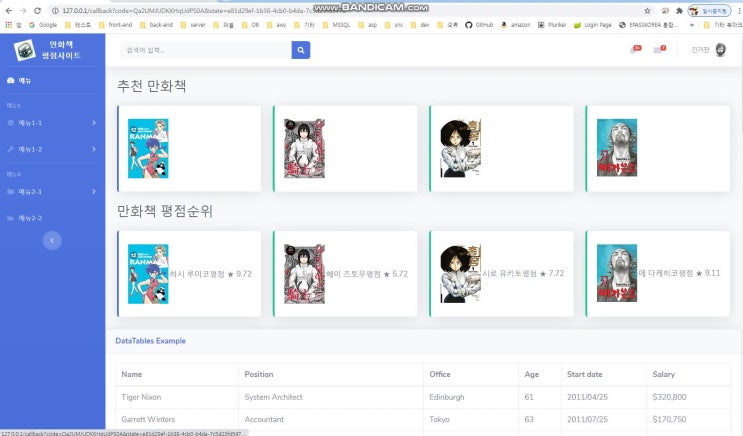Open the bearded man cover in 평점순위 row
The image size is (743, 436).
(617, 273)
